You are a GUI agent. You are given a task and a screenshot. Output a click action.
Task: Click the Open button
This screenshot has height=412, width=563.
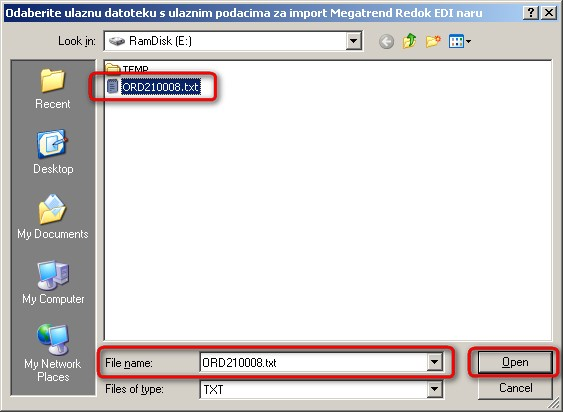pyautogui.click(x=515, y=362)
